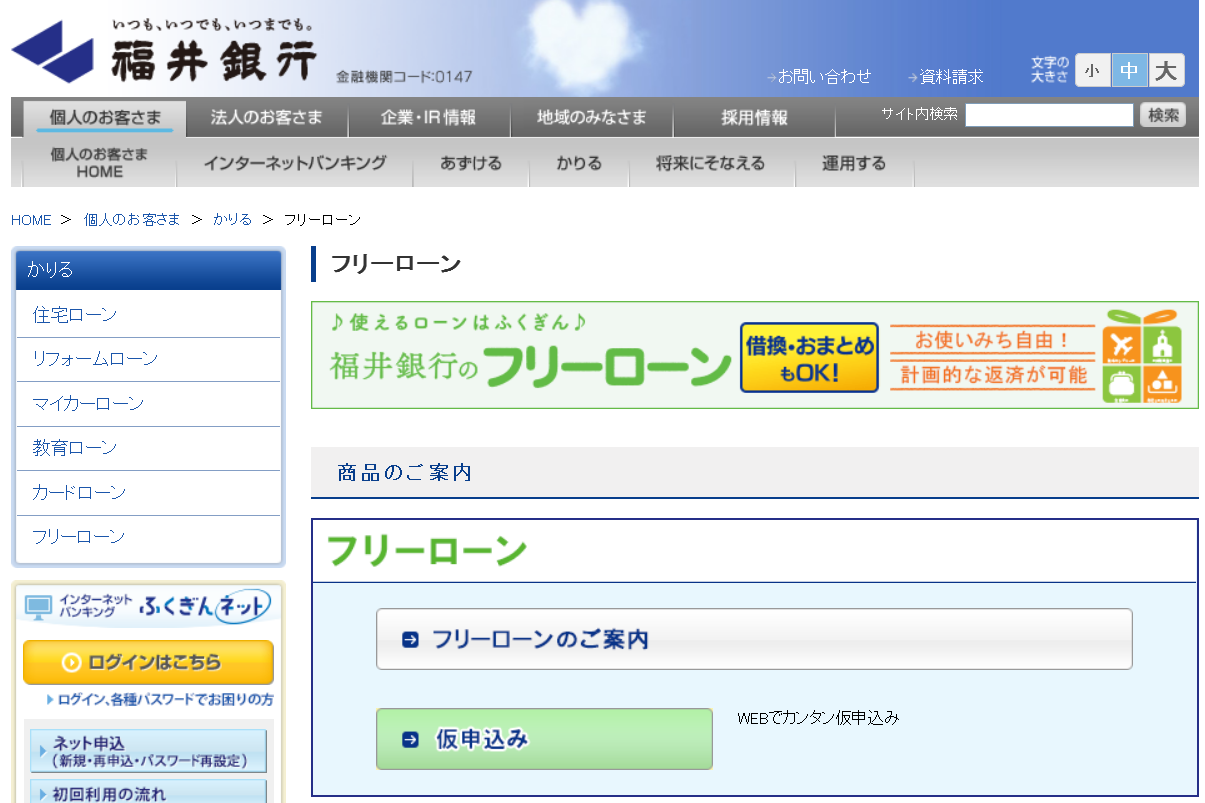This screenshot has height=803, width=1205.
Task: Click the 借換・おまとめもOK! badge
Action: click(809, 358)
